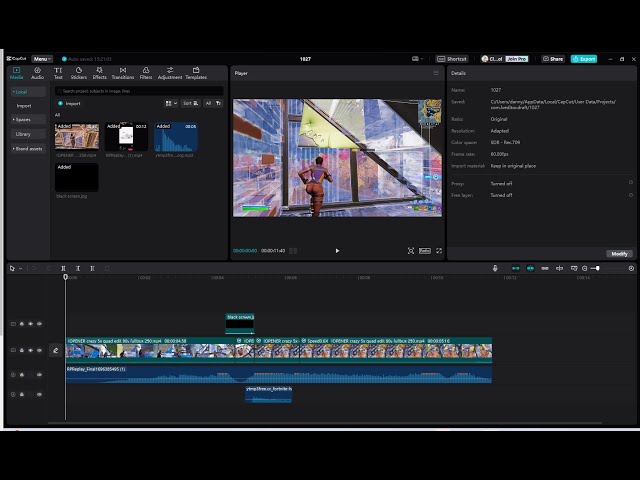This screenshot has width=640, height=480.
Task: Start voiceover recording with the microphone icon
Action: tap(495, 268)
